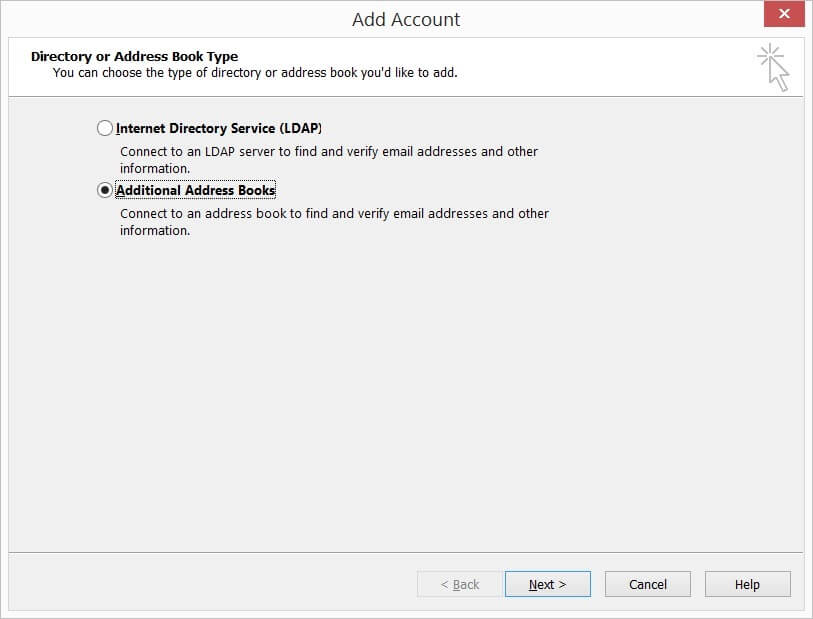Click the LDAP server description text
Screen dimensions: 813x619
tap(329, 152)
